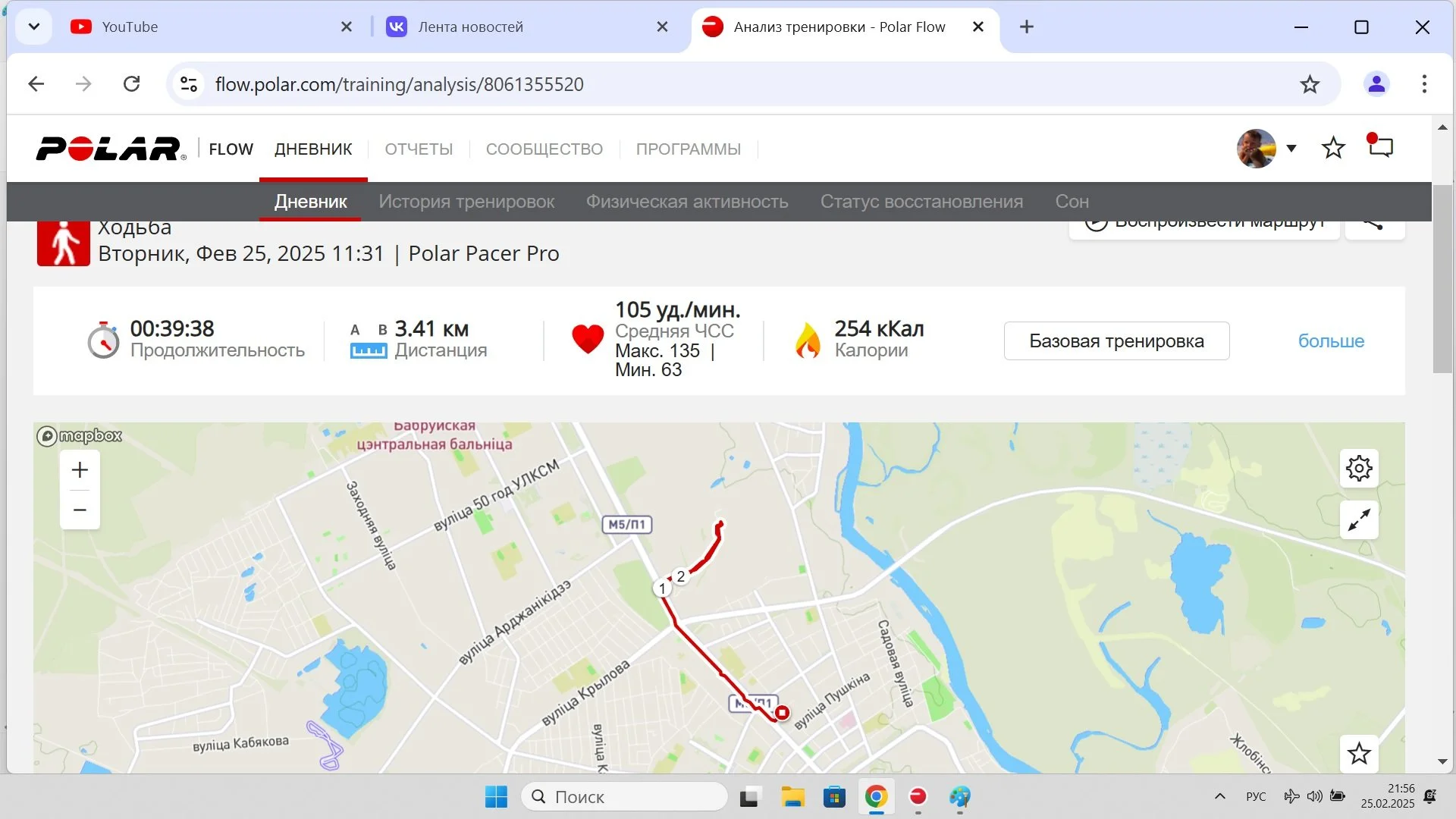Switch to ОТЧЕТЫ menu item

point(419,149)
